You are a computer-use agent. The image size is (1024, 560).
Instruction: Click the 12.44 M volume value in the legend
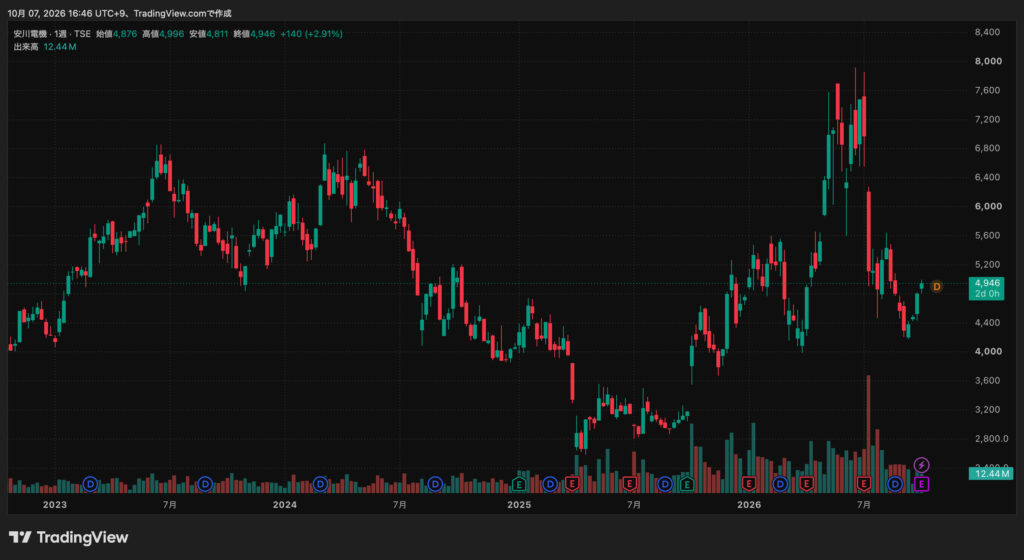[60, 47]
